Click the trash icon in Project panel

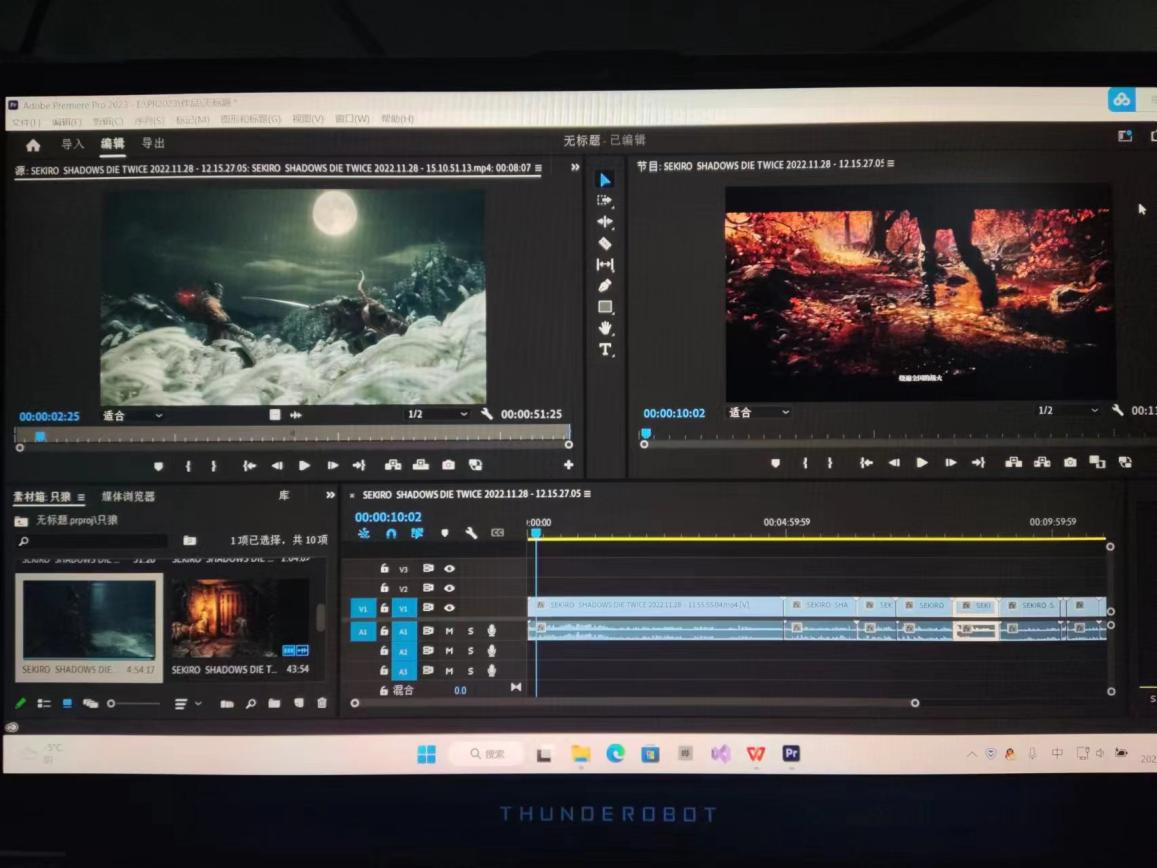click(x=321, y=704)
